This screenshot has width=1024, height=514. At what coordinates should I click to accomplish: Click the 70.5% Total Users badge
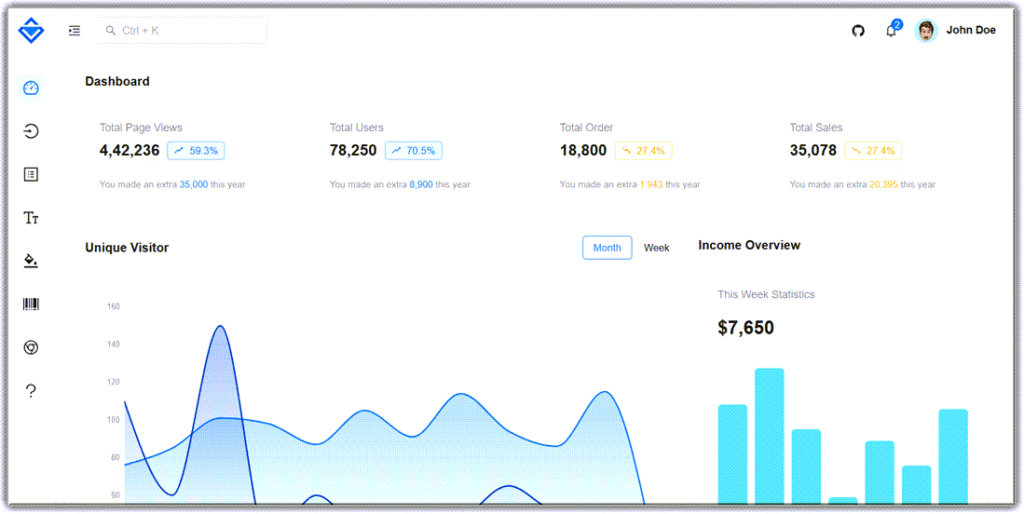click(x=413, y=151)
